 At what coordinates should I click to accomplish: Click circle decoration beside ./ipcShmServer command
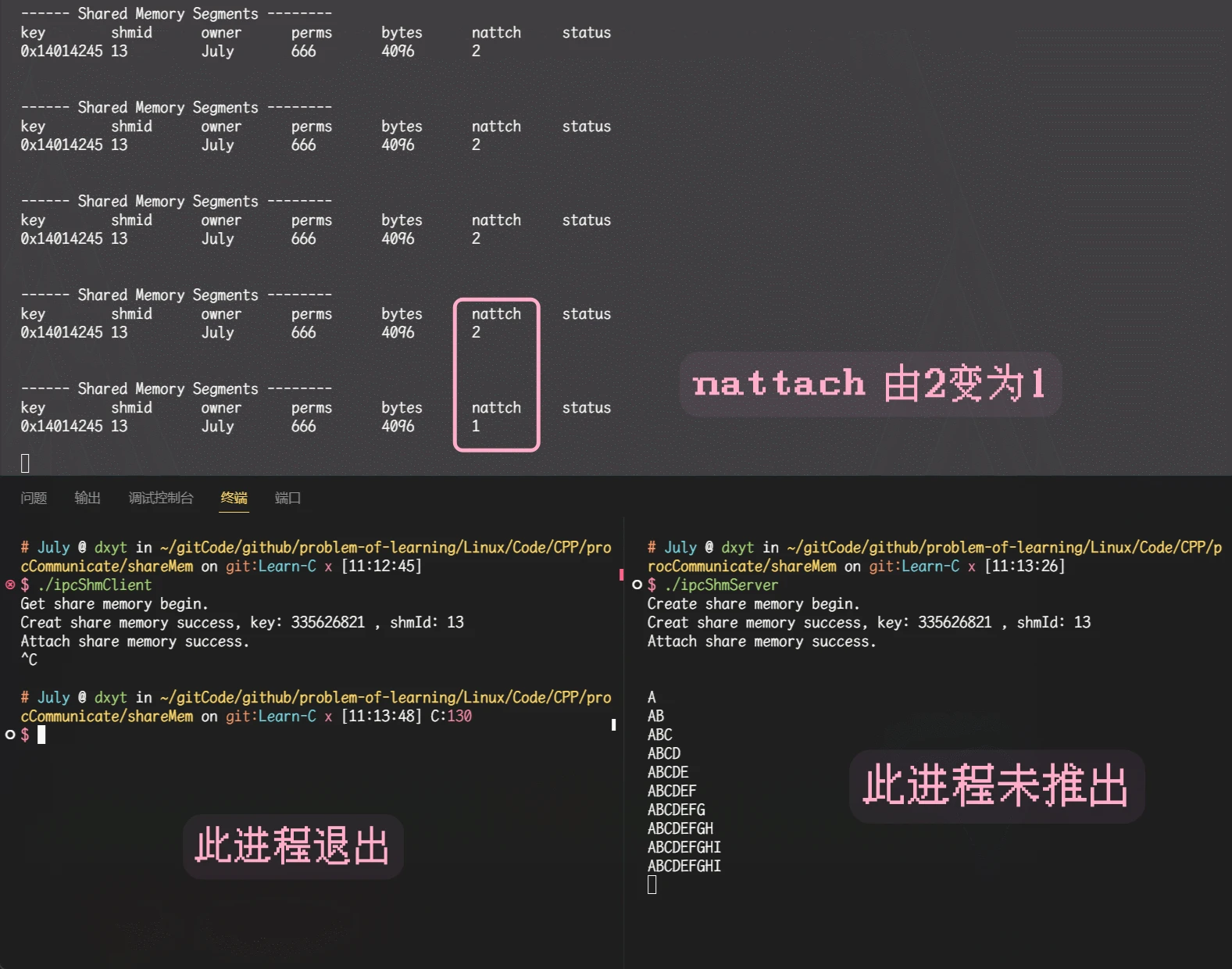(637, 585)
